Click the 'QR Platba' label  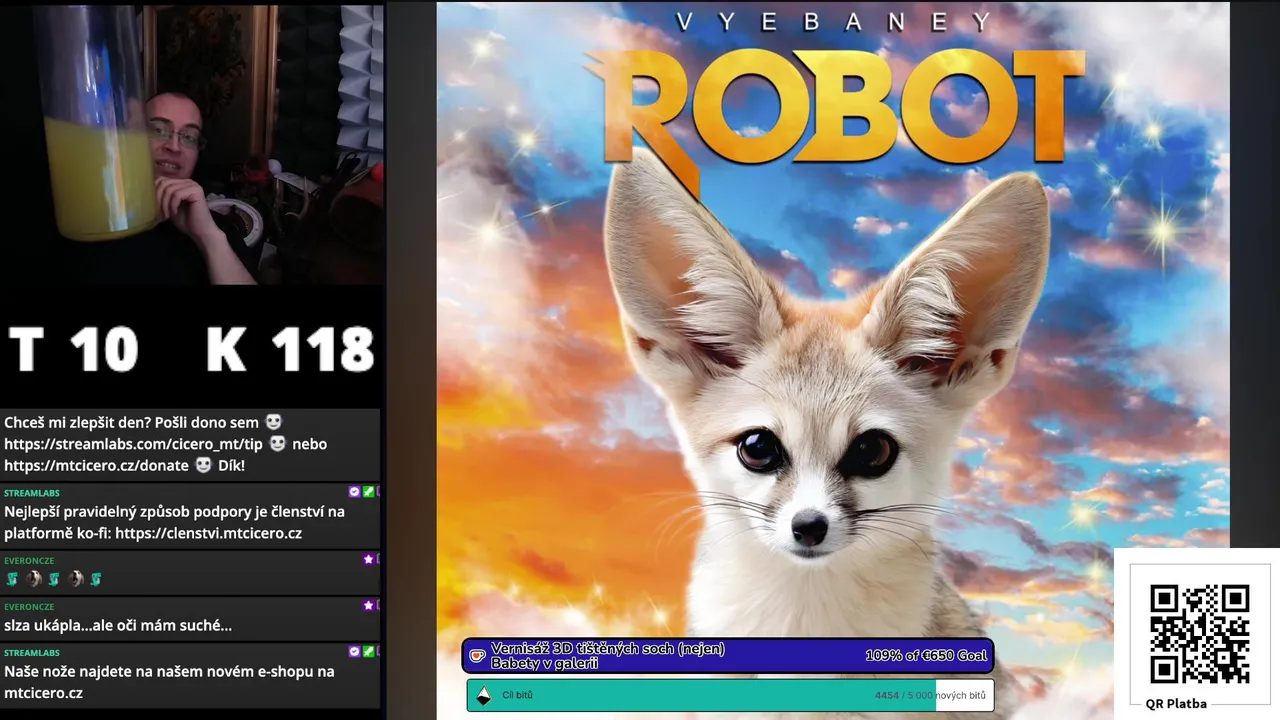(x=1176, y=703)
